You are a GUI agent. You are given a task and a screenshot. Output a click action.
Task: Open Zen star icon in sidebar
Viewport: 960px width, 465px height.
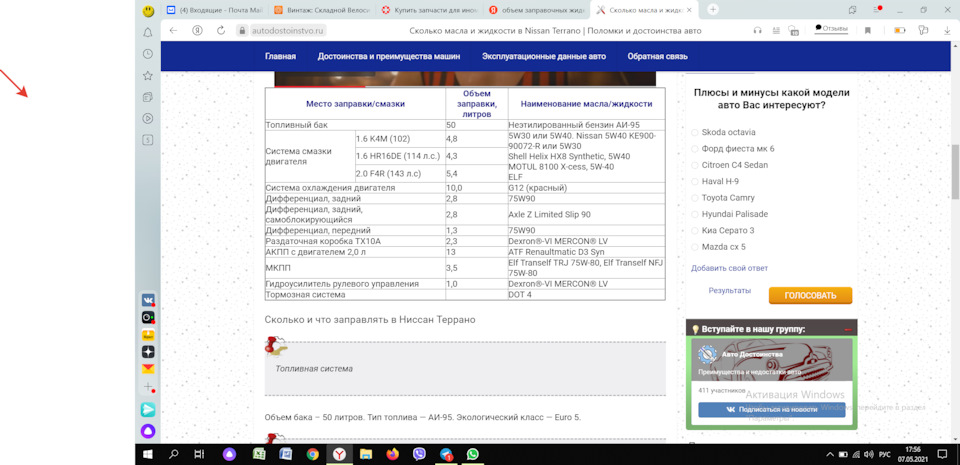click(148, 352)
